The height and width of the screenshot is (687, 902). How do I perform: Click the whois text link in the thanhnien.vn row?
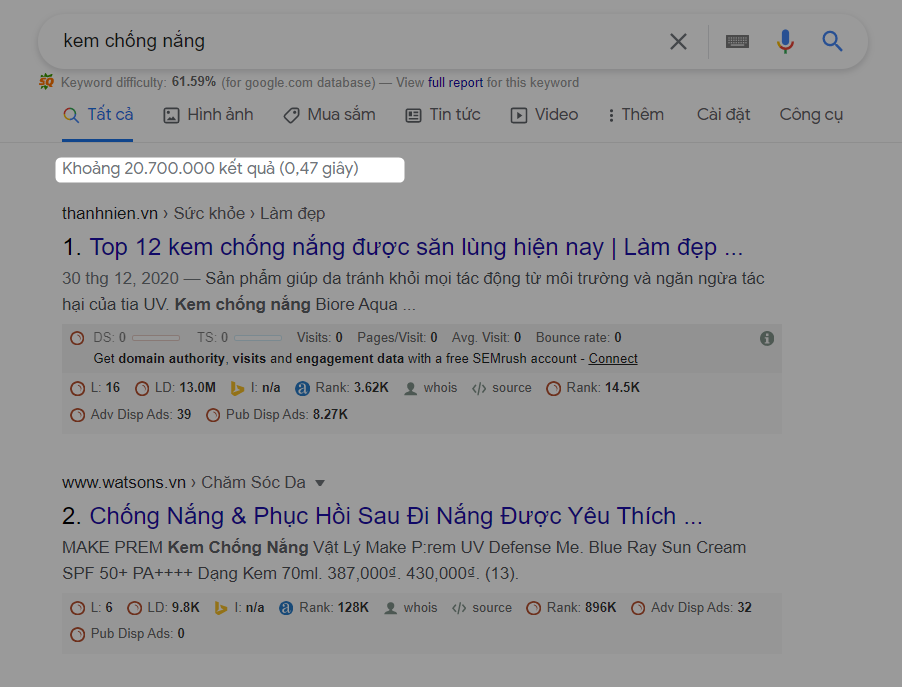tap(440, 388)
